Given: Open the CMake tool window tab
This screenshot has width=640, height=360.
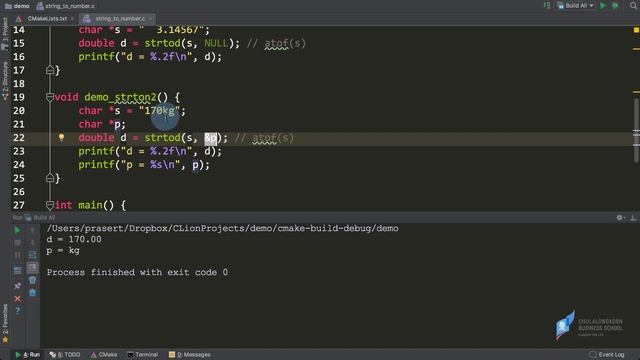Looking at the screenshot, I should pyautogui.click(x=104, y=355).
